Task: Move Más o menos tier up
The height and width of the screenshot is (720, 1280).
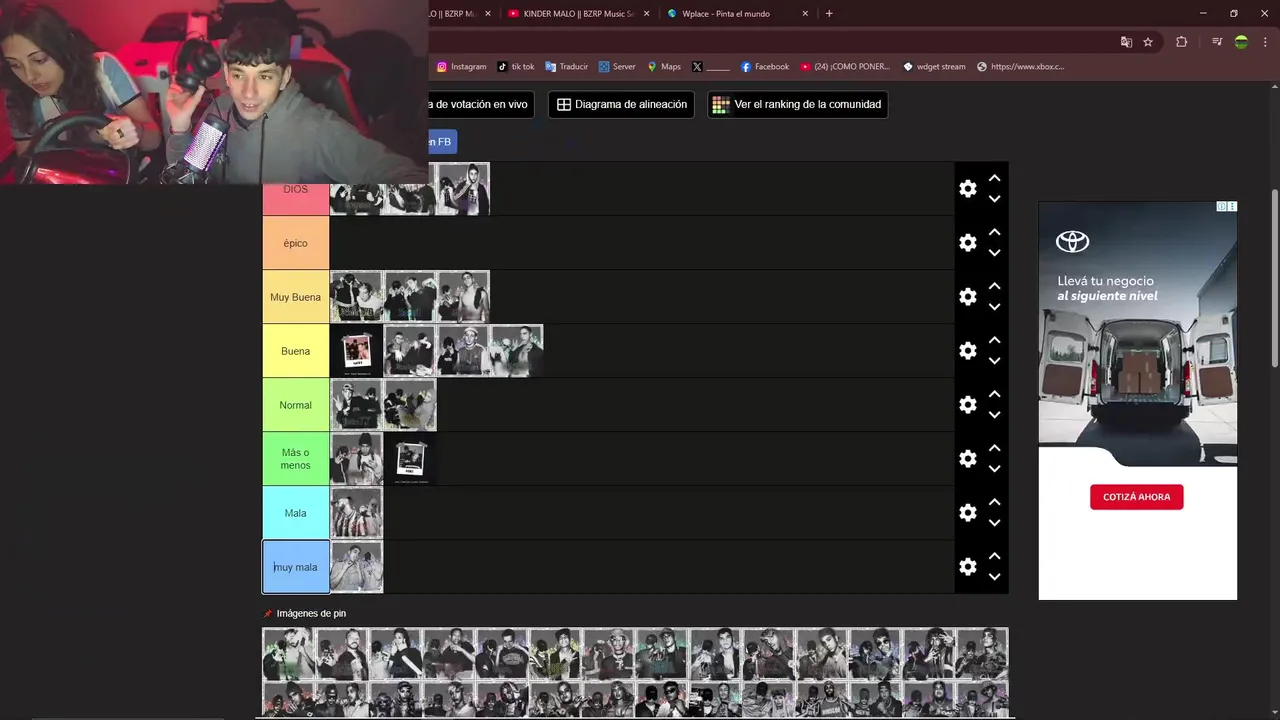Action: [994, 448]
